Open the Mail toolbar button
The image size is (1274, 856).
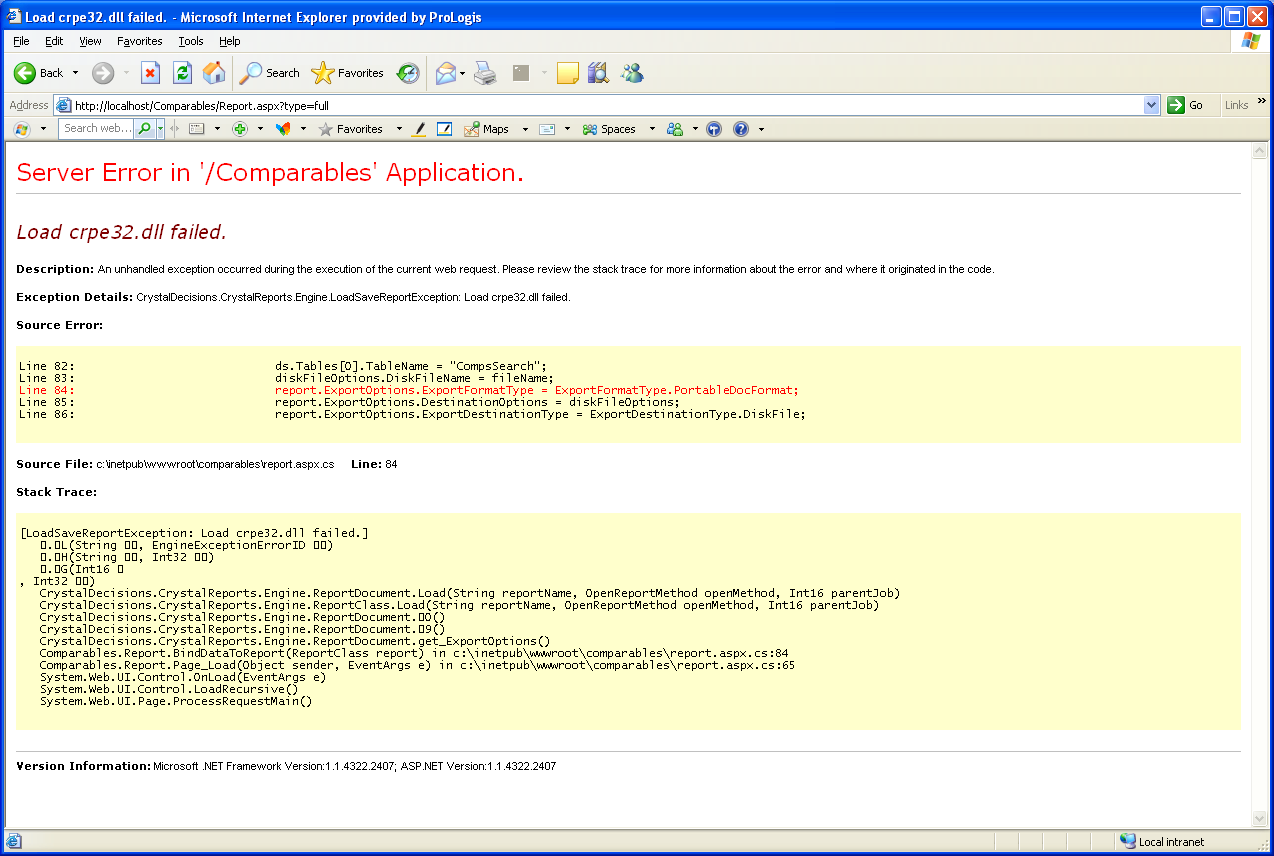[x=445, y=73]
